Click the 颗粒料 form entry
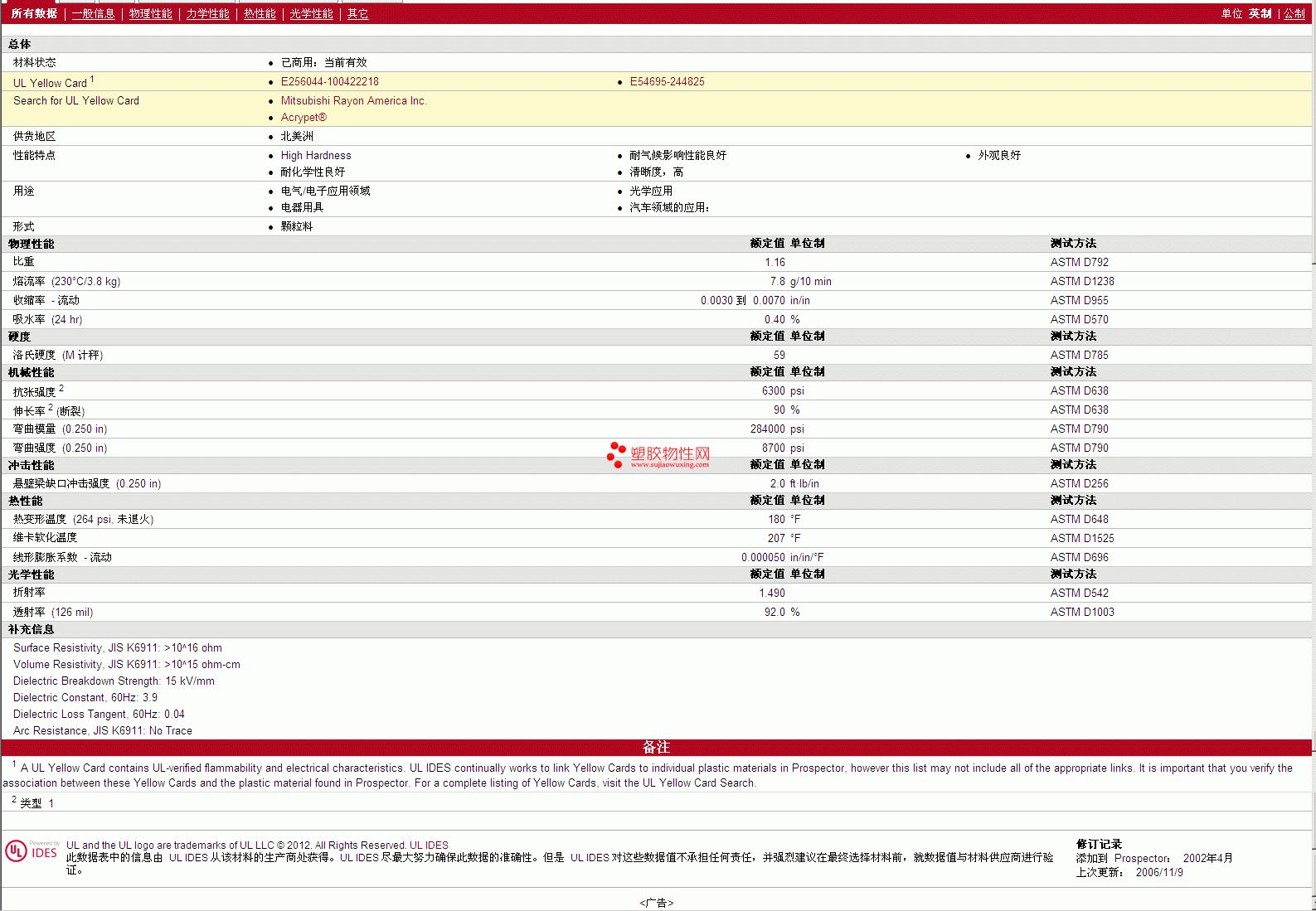Viewport: 1316px width, 911px height. coord(297,227)
